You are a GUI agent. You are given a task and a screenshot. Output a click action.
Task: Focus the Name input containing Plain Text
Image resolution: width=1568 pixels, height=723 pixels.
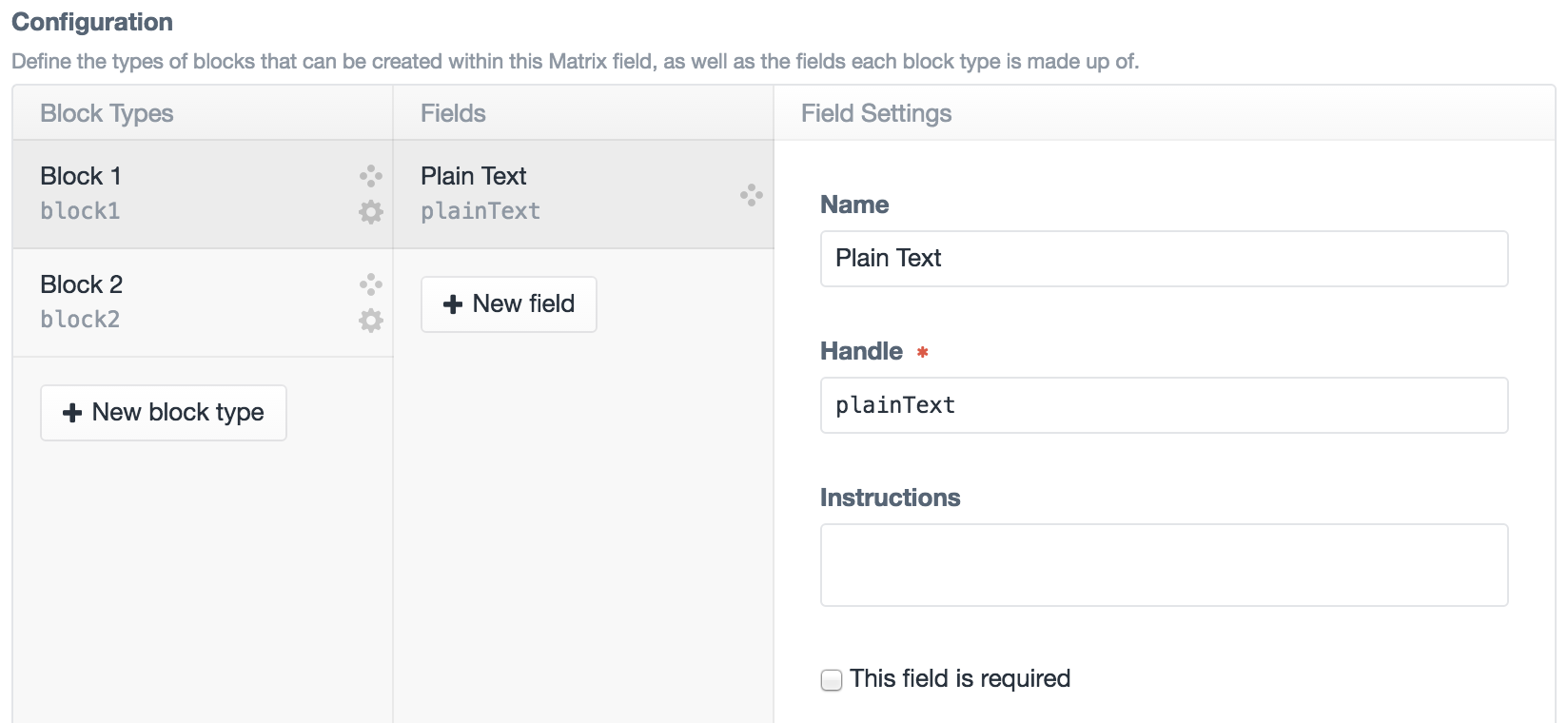[x=1163, y=259]
